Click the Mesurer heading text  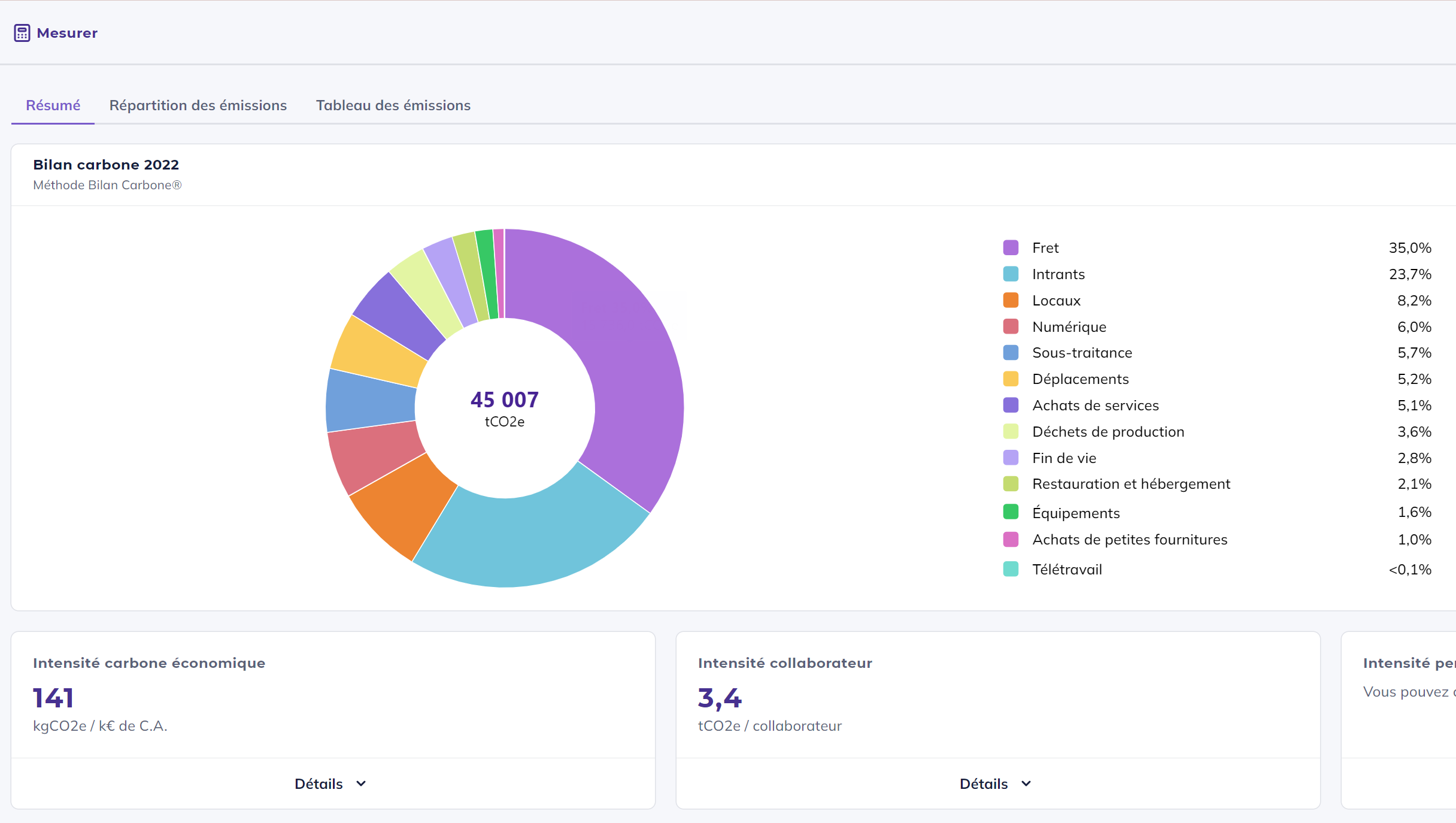point(67,33)
